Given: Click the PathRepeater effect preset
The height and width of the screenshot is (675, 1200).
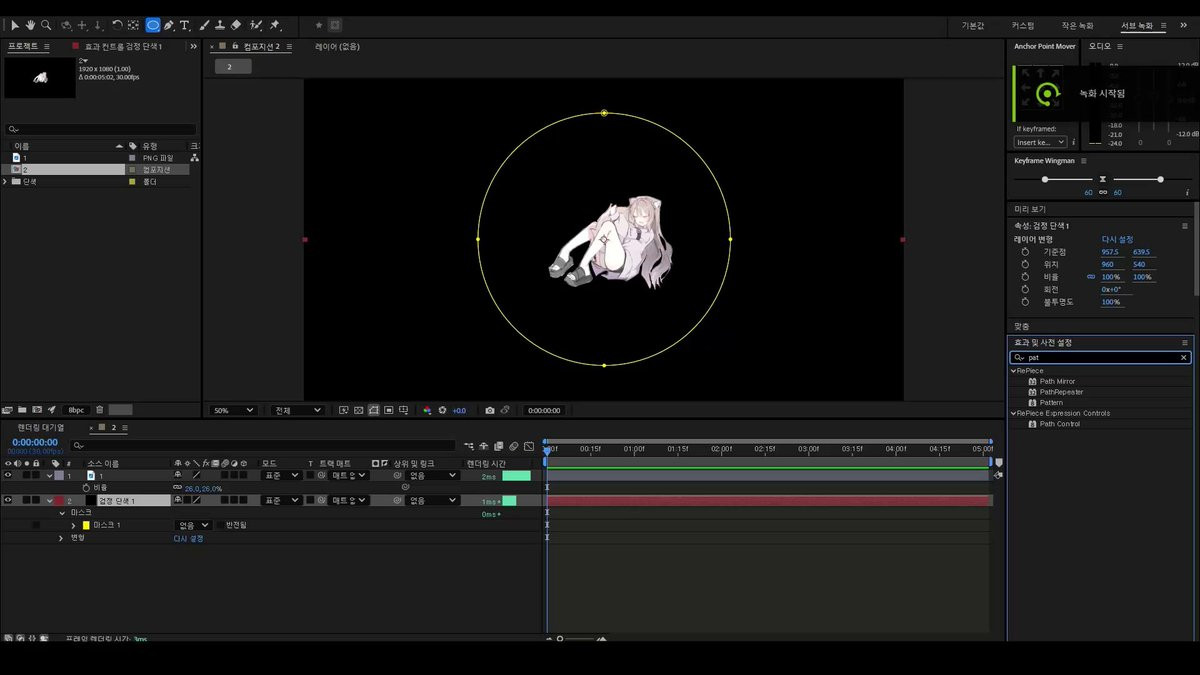Looking at the screenshot, I should tap(1061, 392).
